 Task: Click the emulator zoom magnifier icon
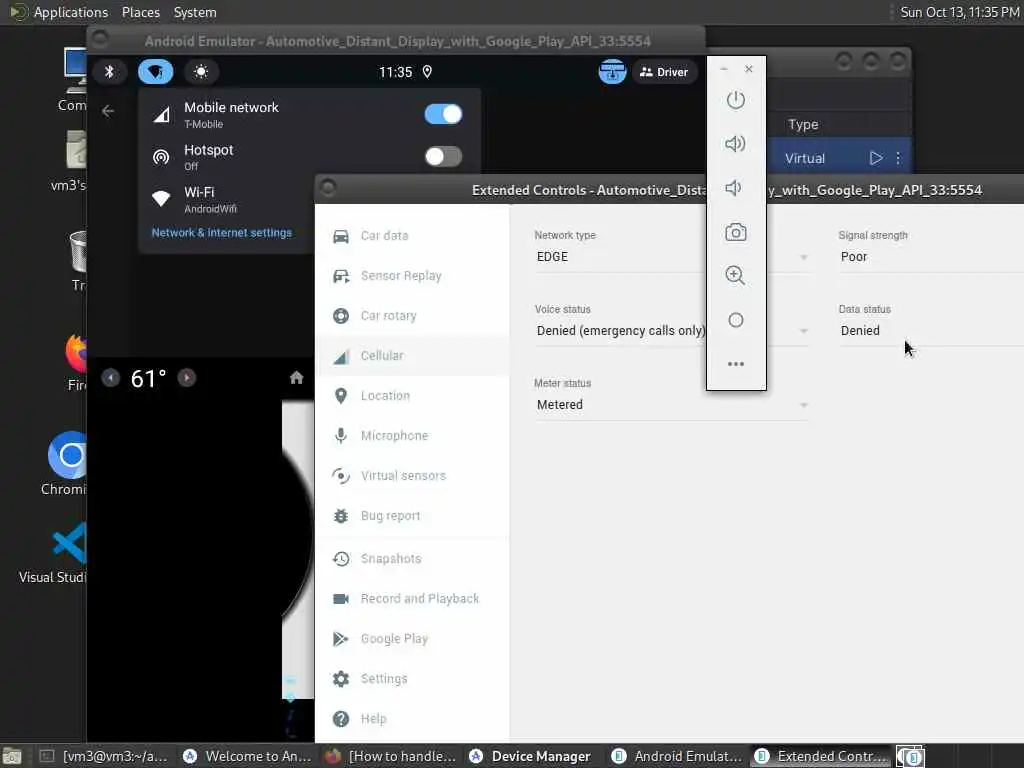click(x=735, y=276)
